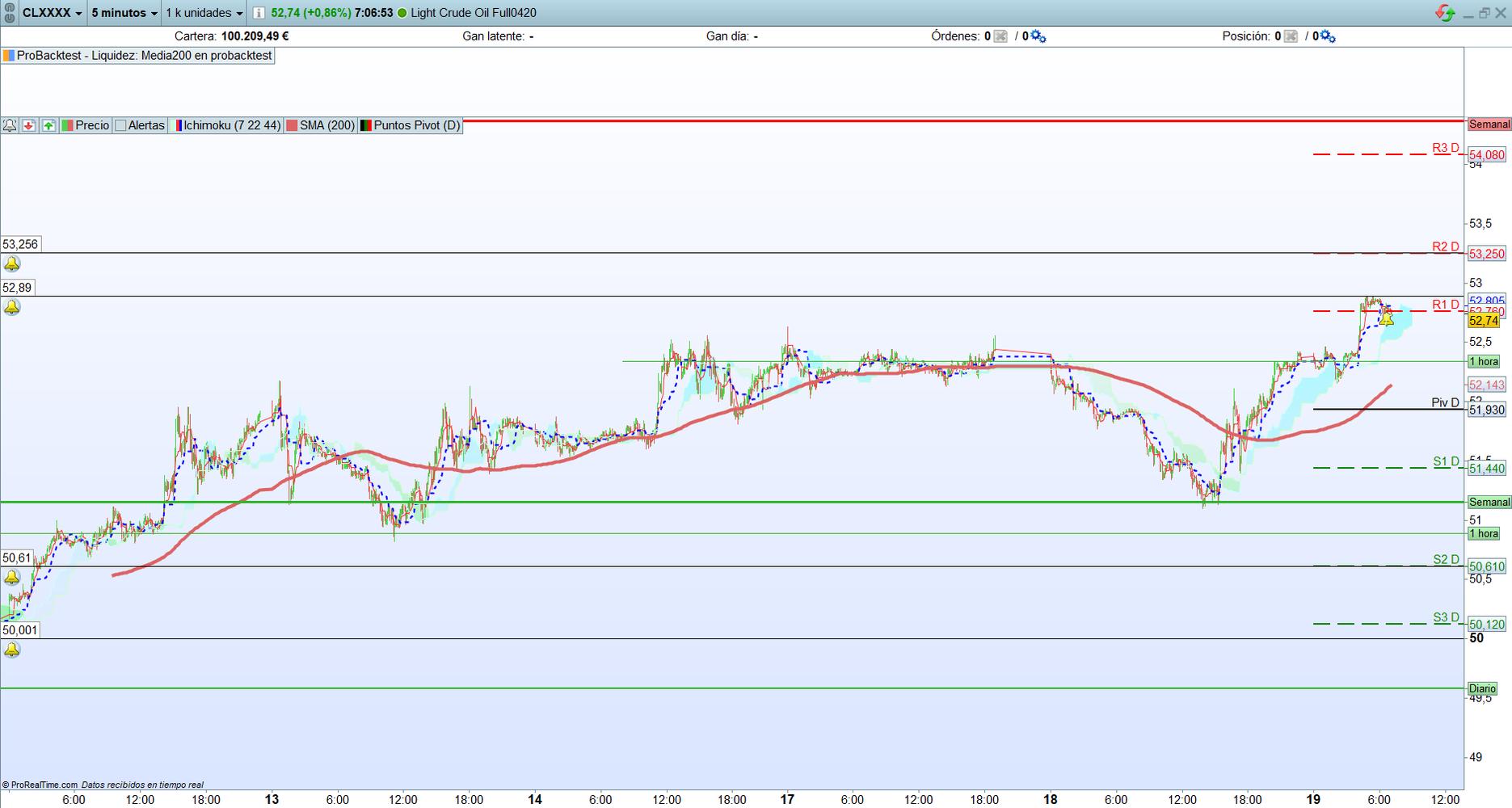The image size is (1512, 808).
Task: Click the S3 D pivot label
Action: 1447,618
